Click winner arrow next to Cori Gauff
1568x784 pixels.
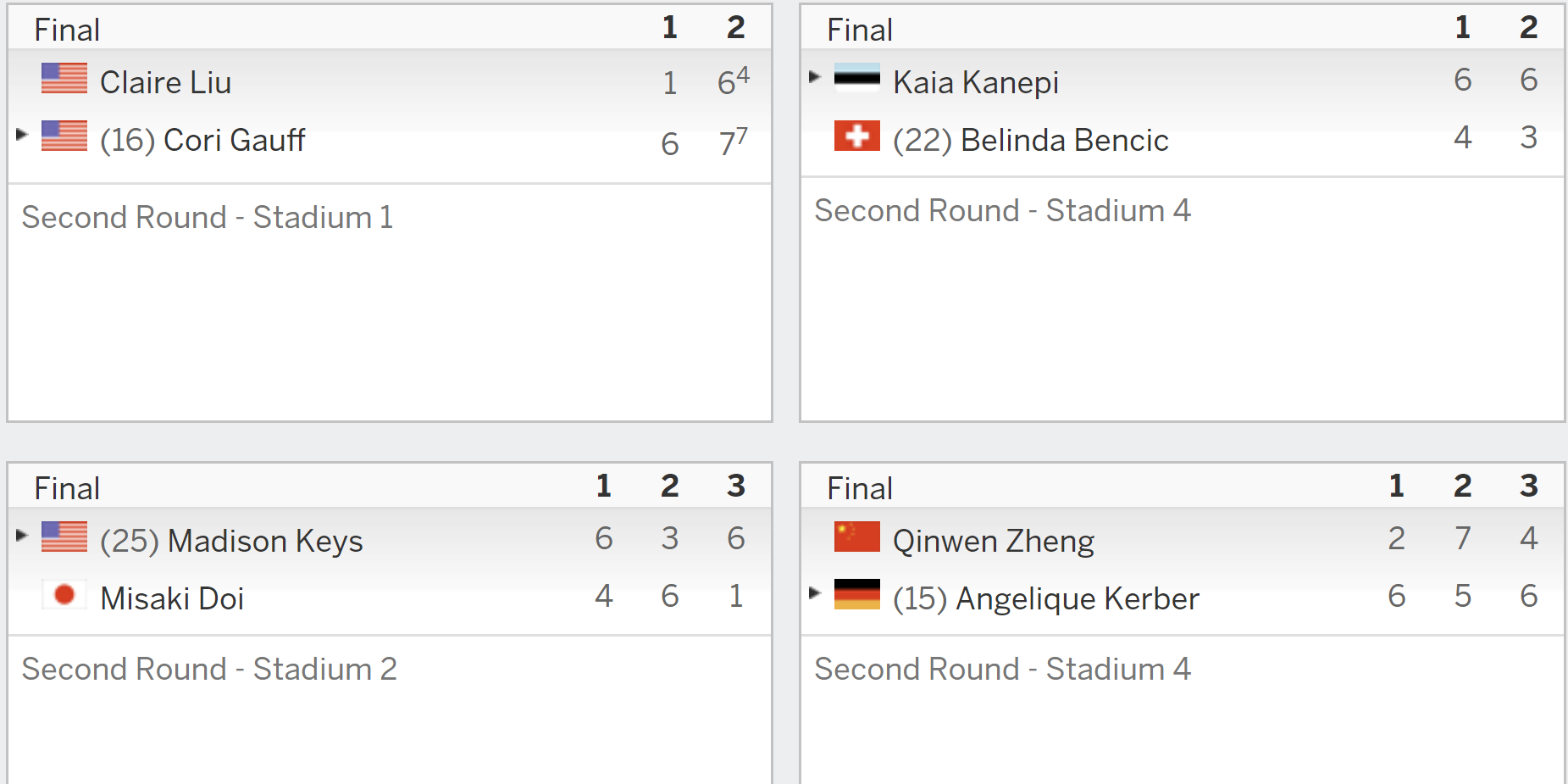(x=22, y=134)
